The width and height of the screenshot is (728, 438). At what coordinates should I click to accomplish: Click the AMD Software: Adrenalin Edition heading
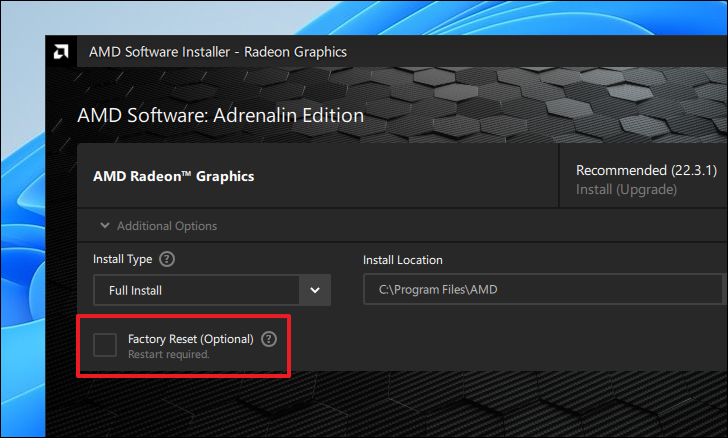[x=221, y=115]
